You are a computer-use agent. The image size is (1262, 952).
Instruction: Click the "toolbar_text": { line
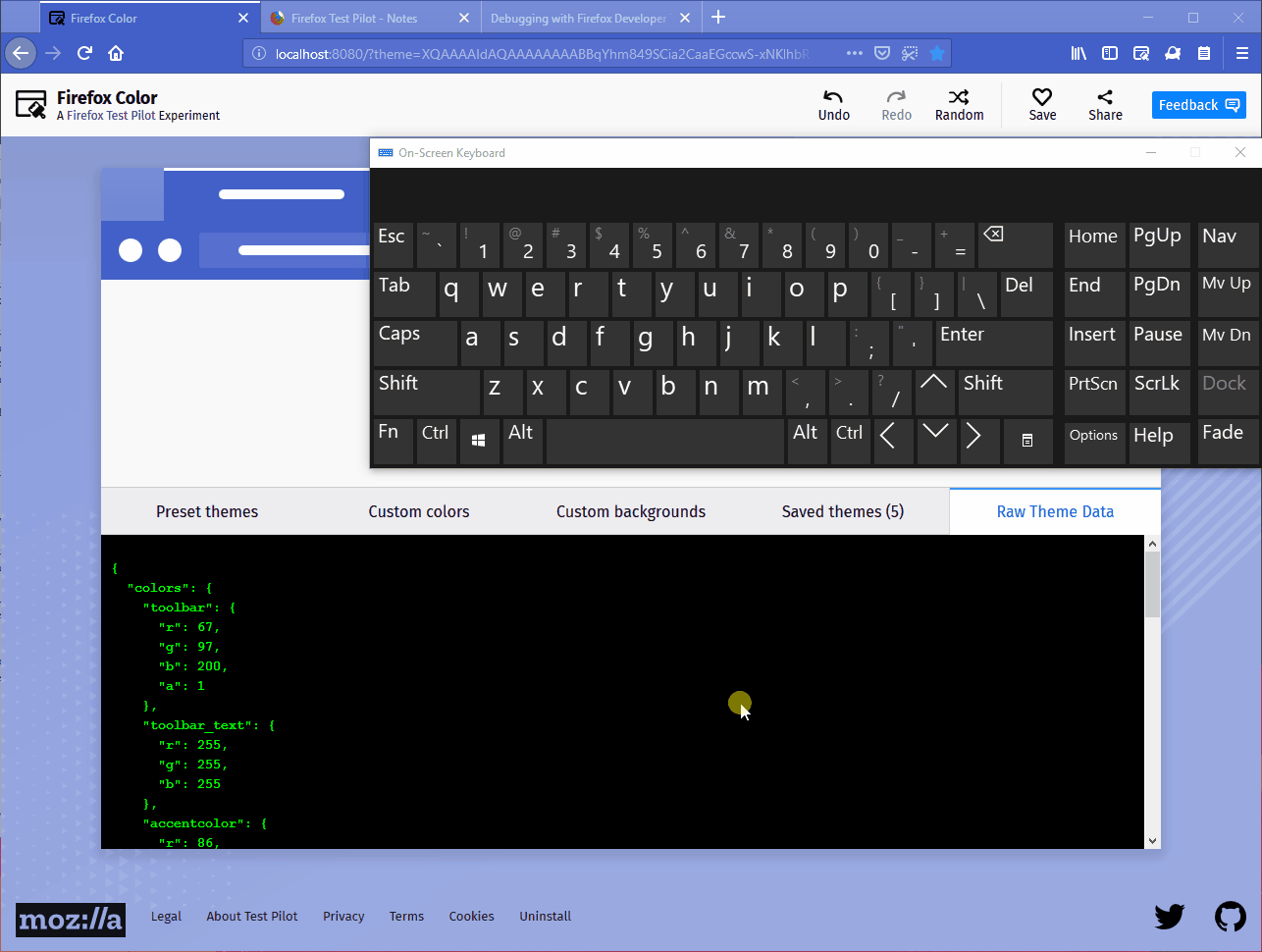[209, 725]
